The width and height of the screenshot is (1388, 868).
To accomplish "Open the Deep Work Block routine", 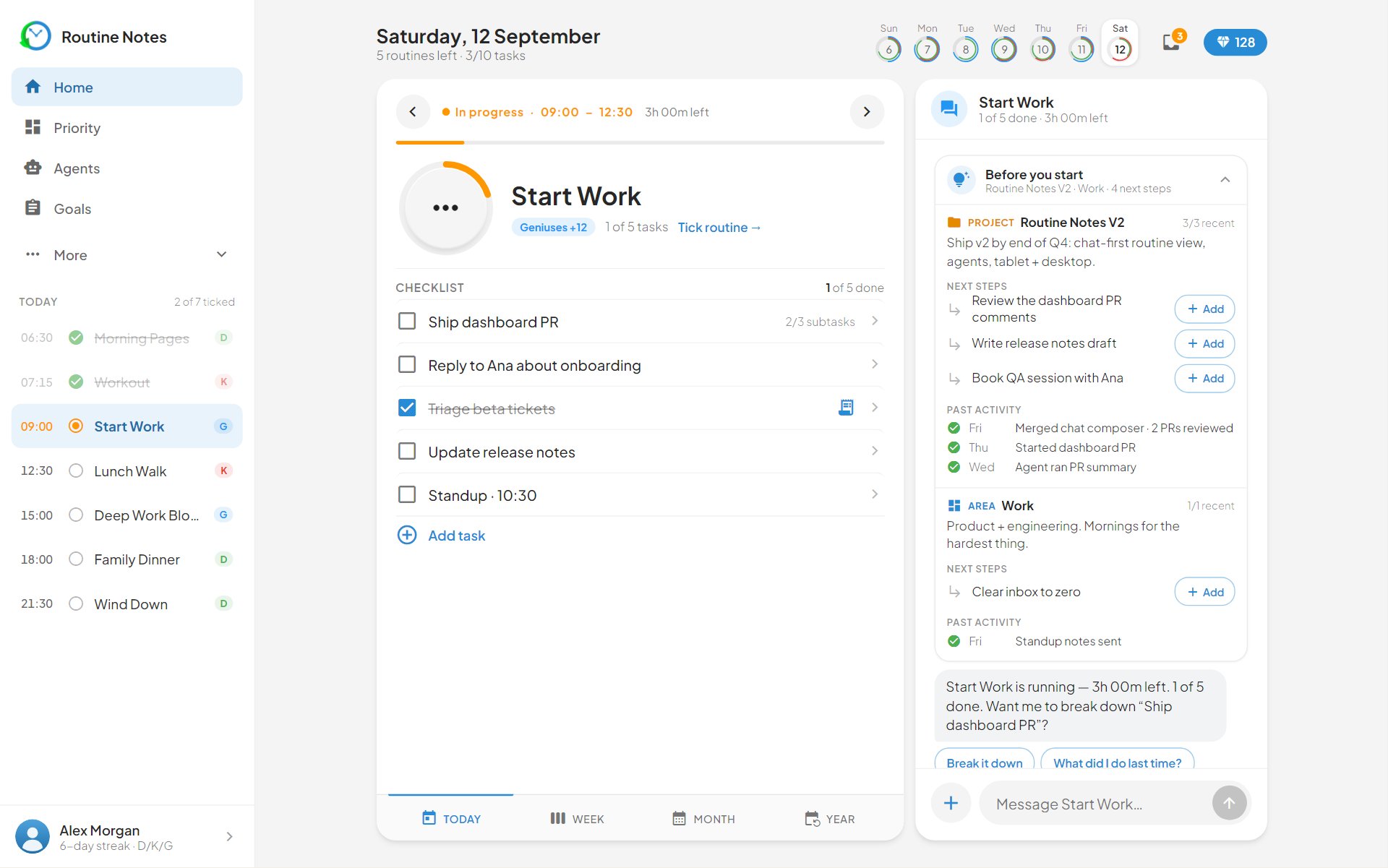I will 127,515.
